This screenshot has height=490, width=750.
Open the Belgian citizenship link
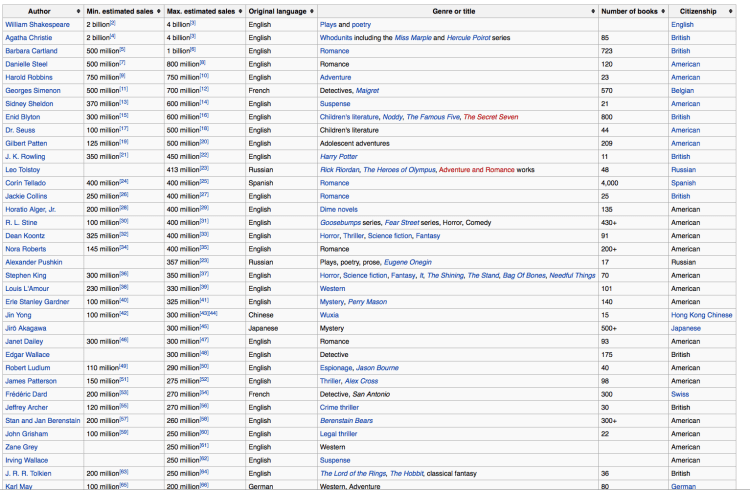[x=683, y=90]
